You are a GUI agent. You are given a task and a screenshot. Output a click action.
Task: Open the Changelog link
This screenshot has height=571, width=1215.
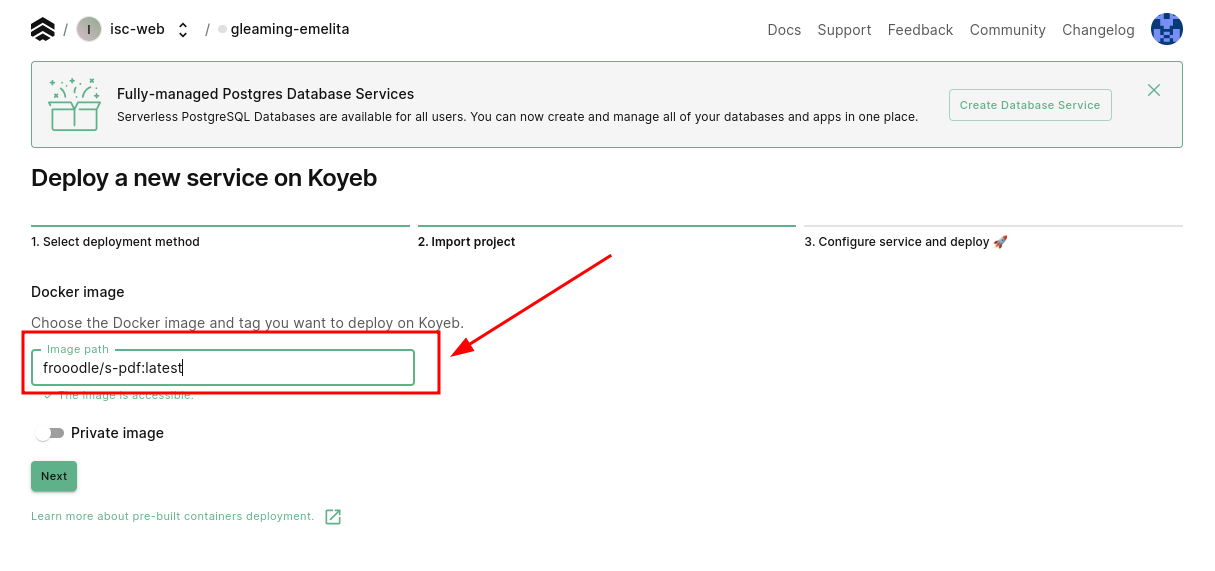click(1098, 30)
